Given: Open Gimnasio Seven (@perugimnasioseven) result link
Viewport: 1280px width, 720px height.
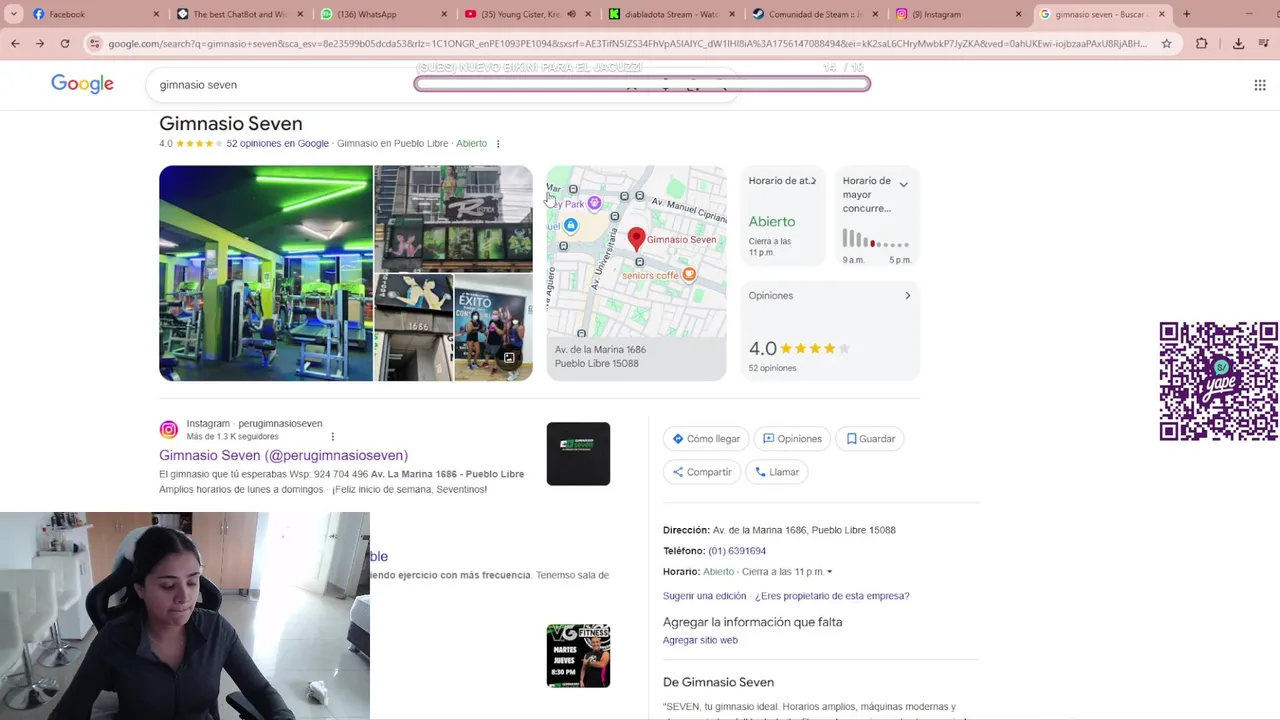Looking at the screenshot, I should (x=283, y=455).
